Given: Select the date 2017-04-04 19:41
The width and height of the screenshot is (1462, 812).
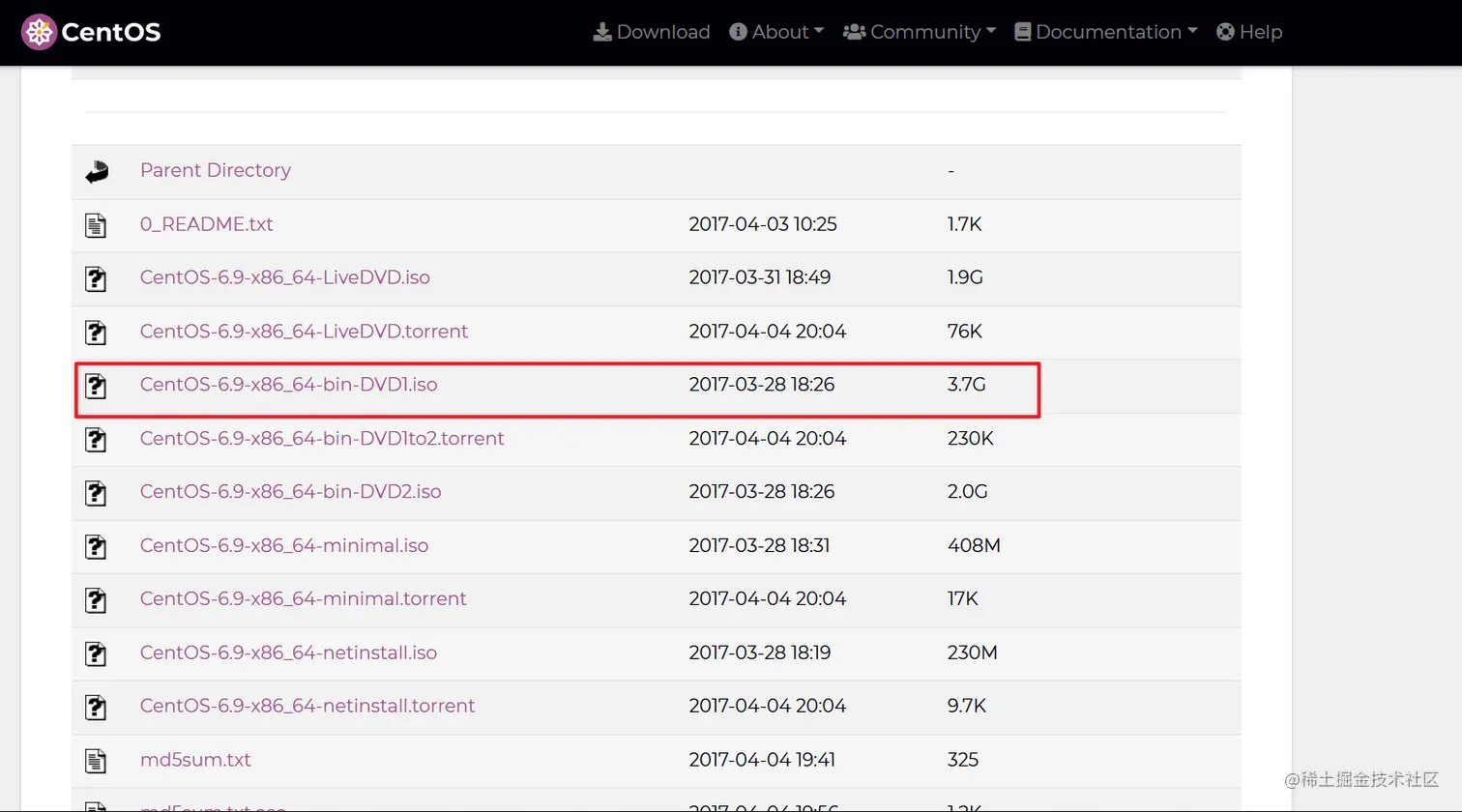Looking at the screenshot, I should click(762, 760).
